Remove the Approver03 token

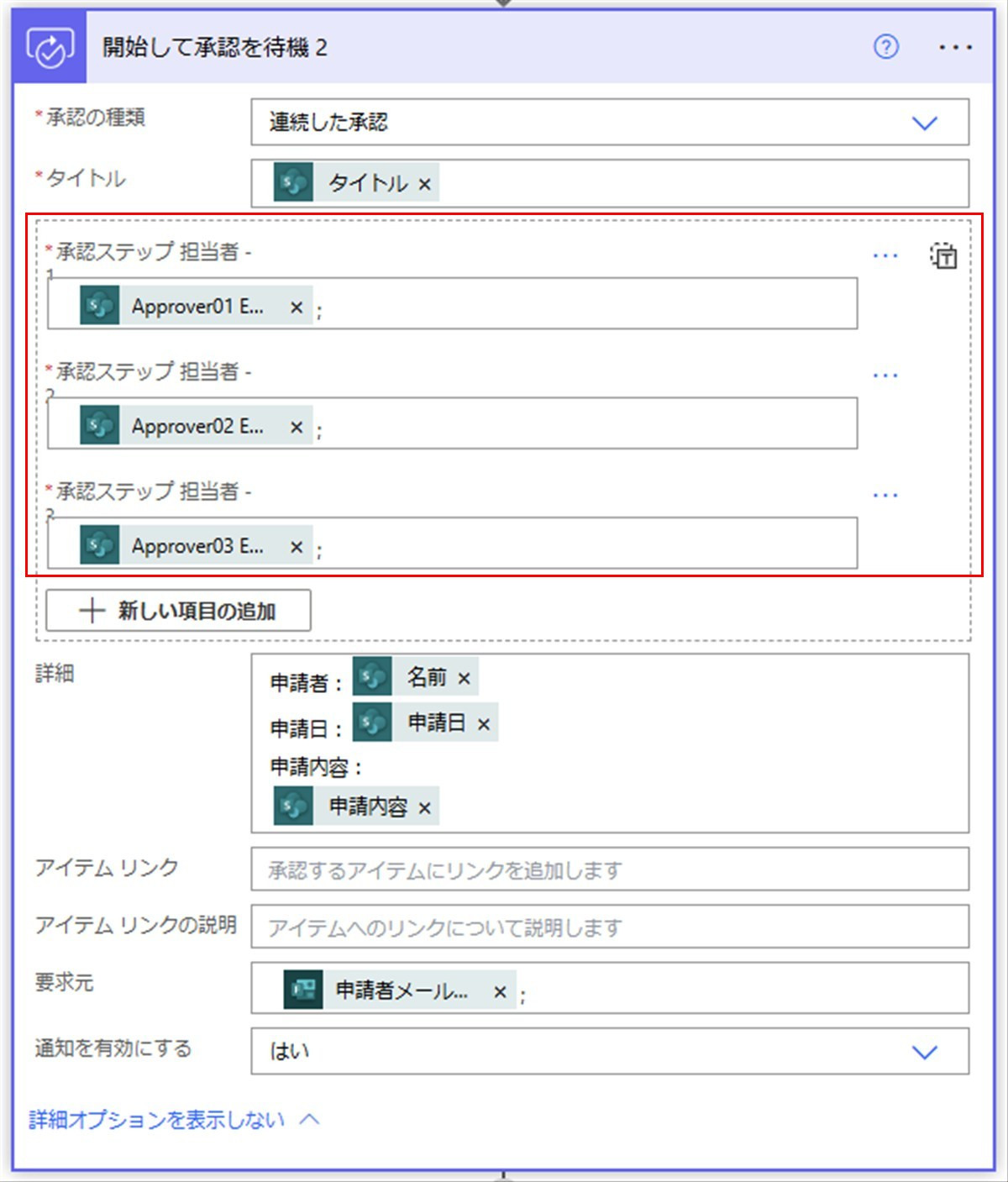[x=297, y=547]
